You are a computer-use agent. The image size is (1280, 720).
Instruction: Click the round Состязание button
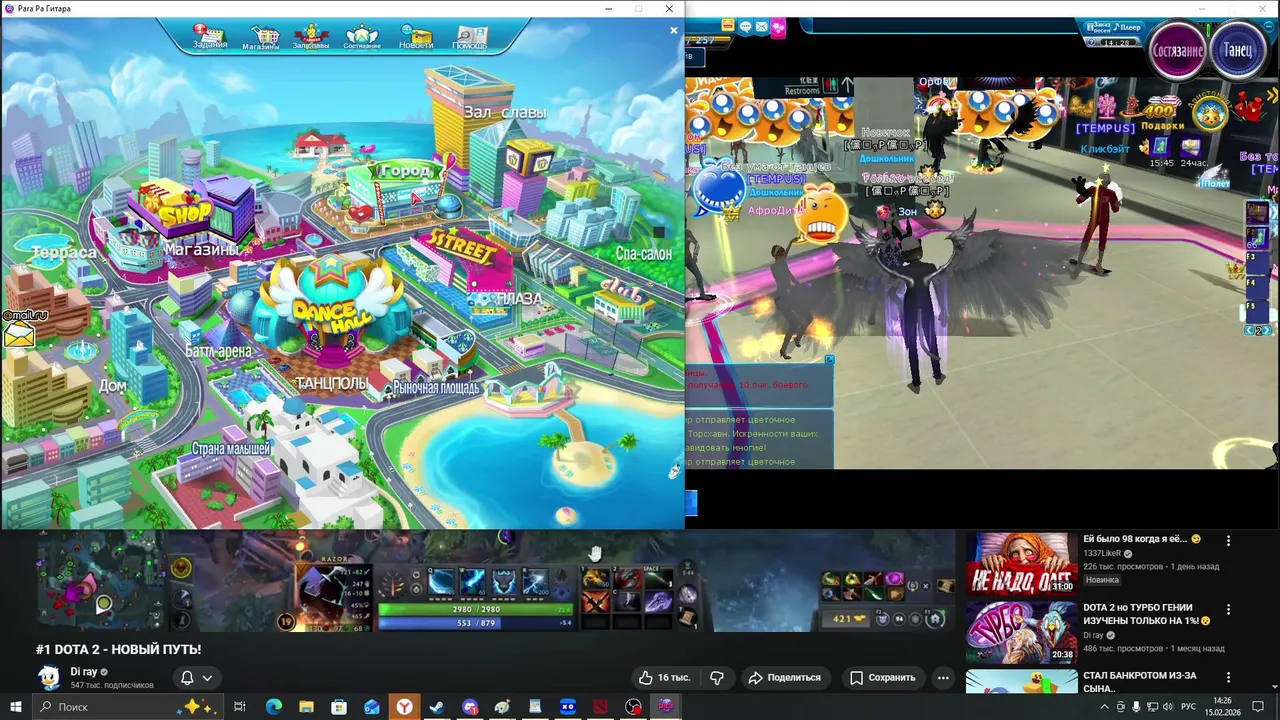click(1177, 51)
